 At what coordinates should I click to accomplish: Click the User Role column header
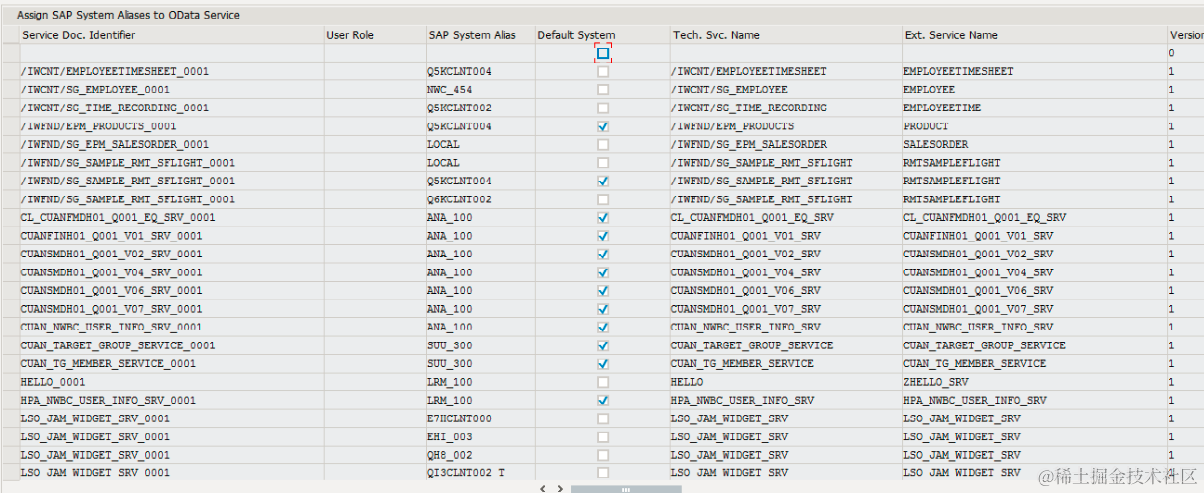point(374,35)
